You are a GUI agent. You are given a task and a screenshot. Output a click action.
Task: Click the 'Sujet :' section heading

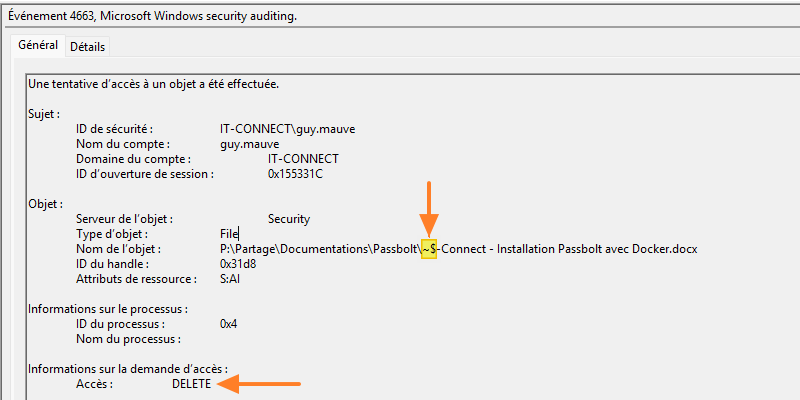click(x=44, y=114)
